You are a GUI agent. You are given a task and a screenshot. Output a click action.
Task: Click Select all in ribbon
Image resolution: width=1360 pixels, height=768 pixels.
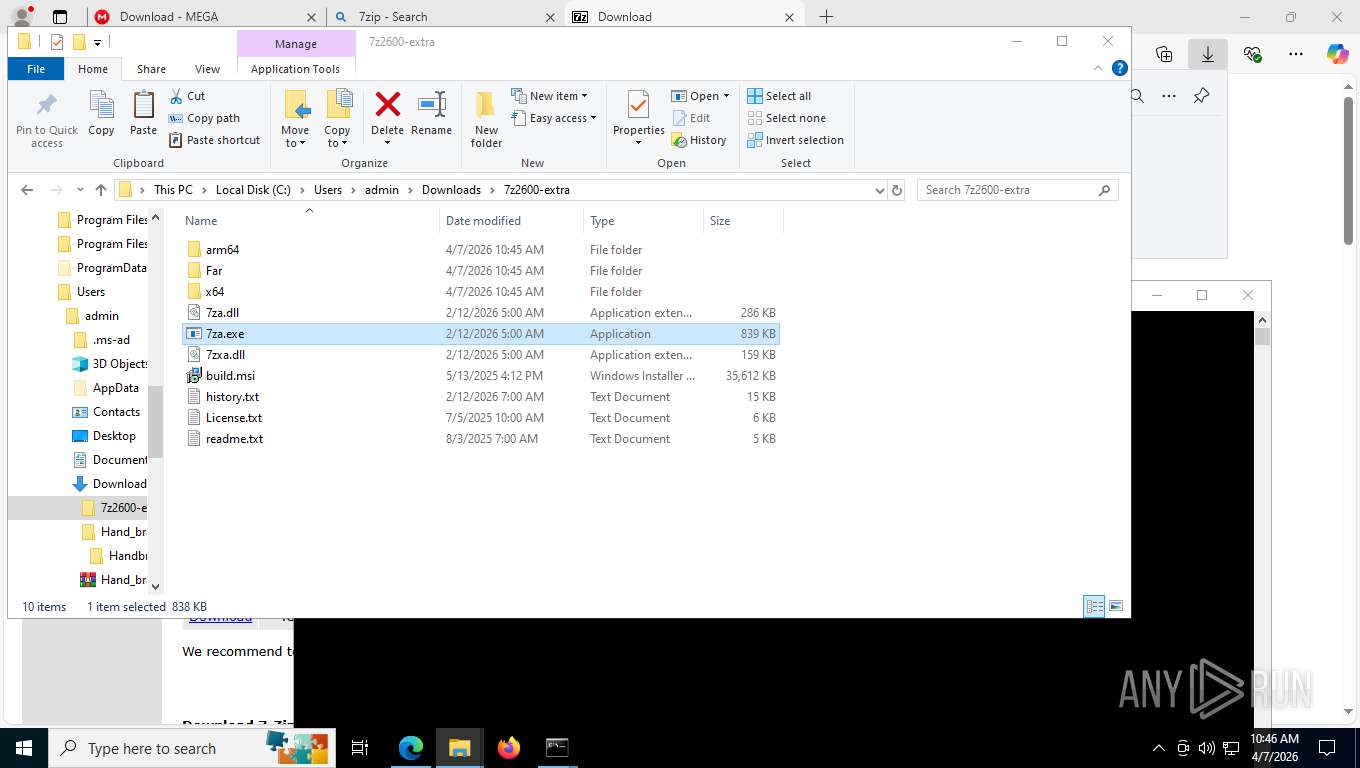pos(779,96)
